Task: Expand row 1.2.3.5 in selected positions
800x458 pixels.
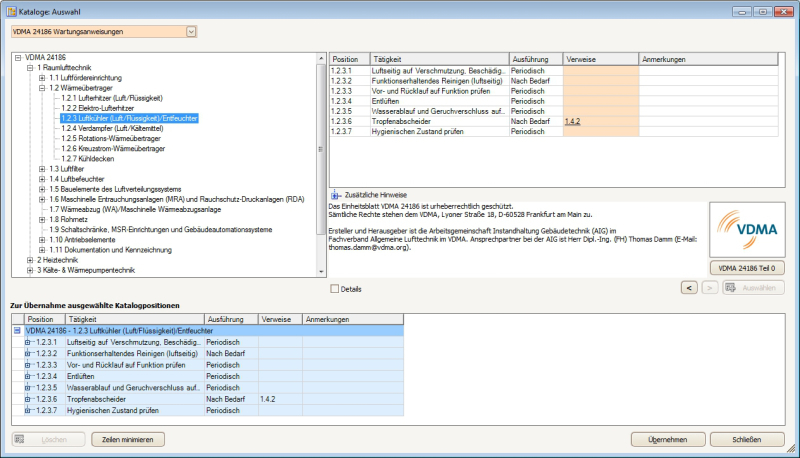Action: pos(28,388)
